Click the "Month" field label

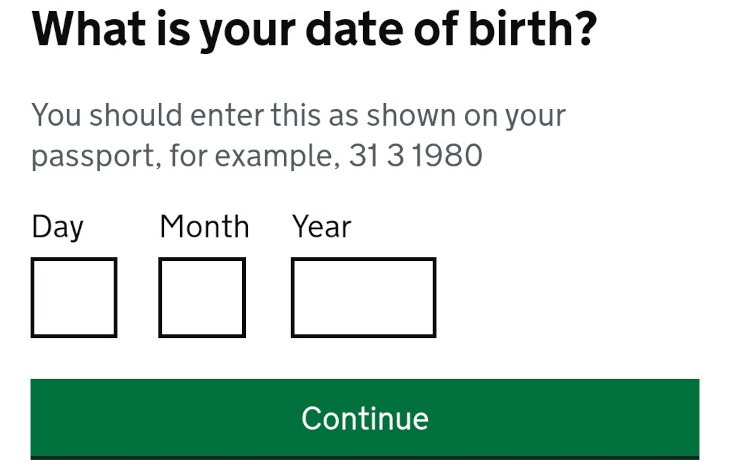tap(204, 227)
